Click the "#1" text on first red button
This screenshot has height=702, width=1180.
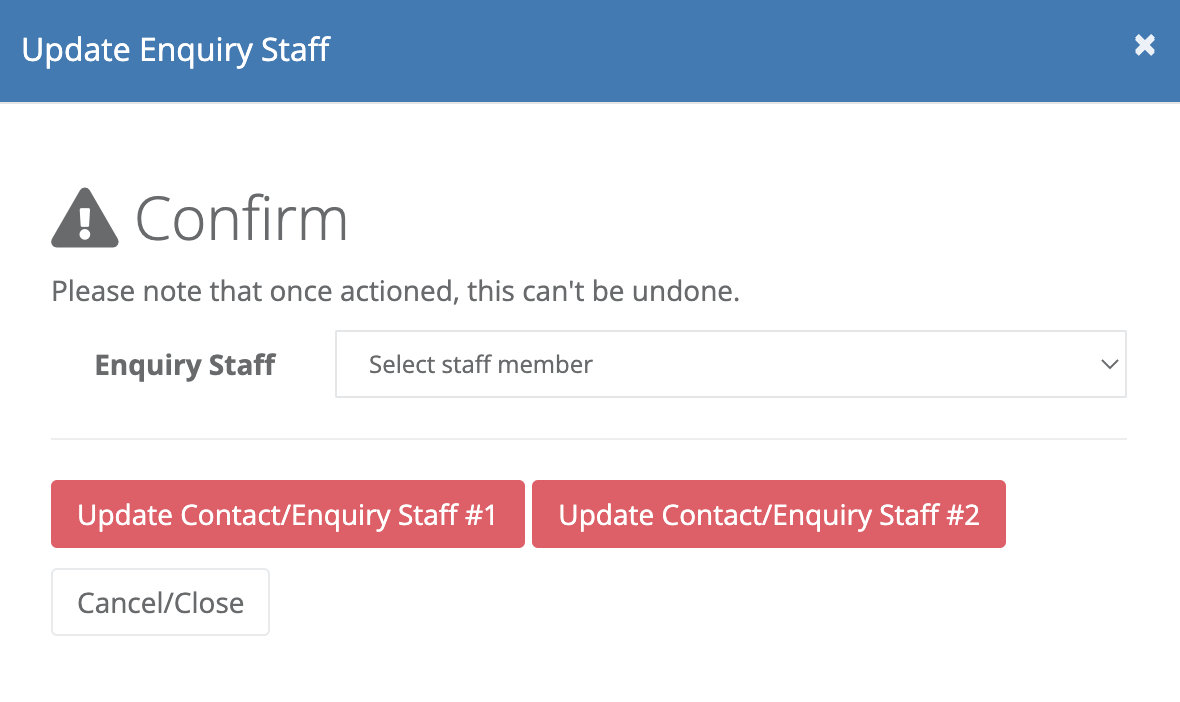coord(481,515)
